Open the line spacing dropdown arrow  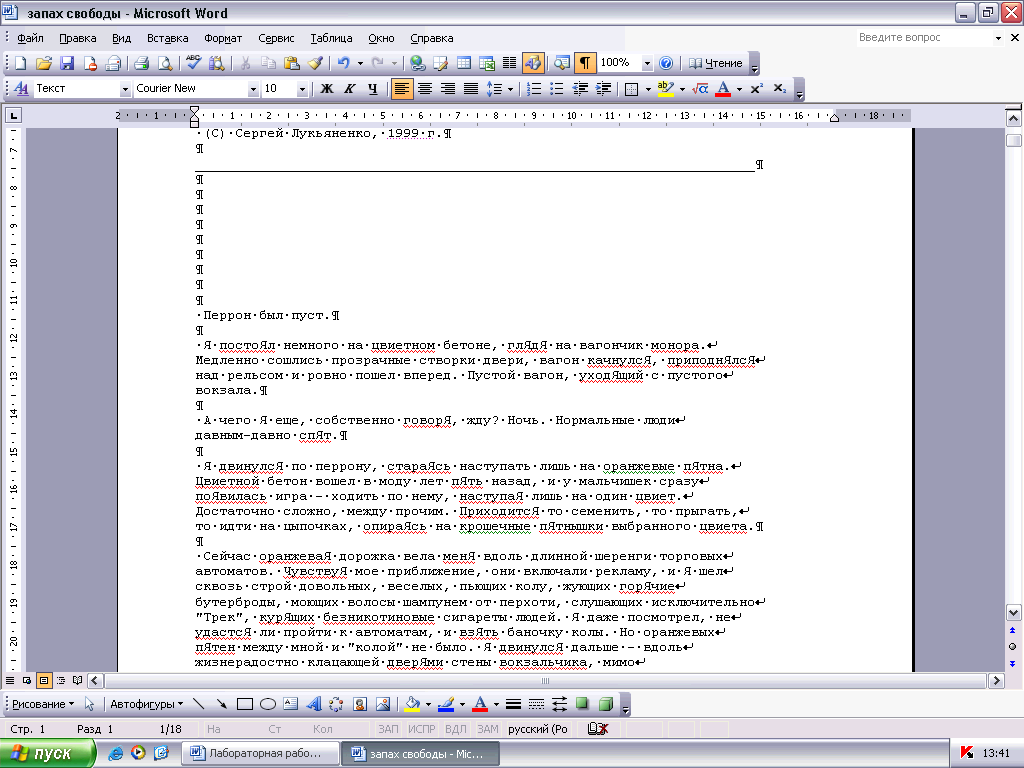point(510,89)
